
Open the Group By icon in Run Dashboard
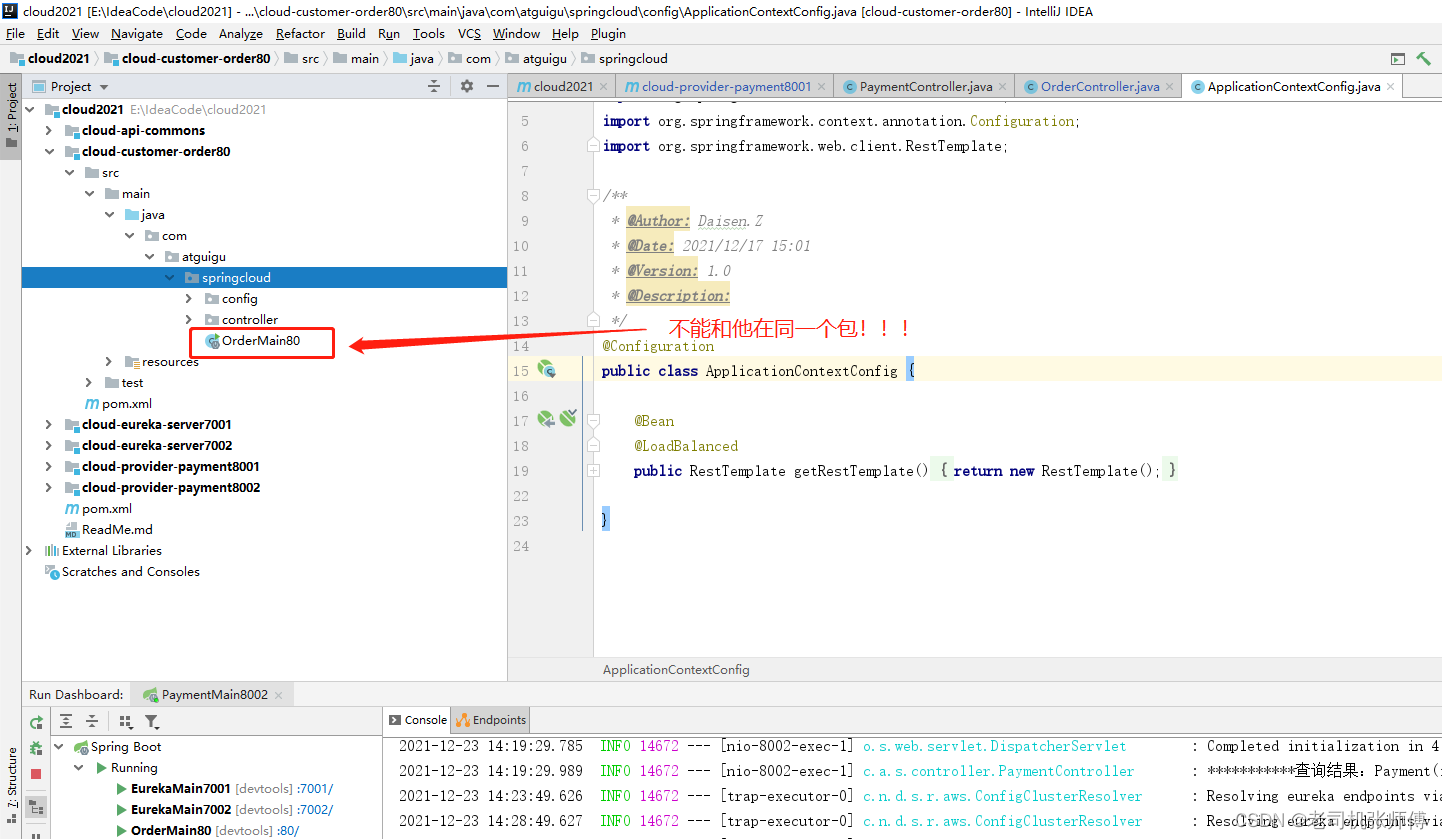tap(126, 721)
